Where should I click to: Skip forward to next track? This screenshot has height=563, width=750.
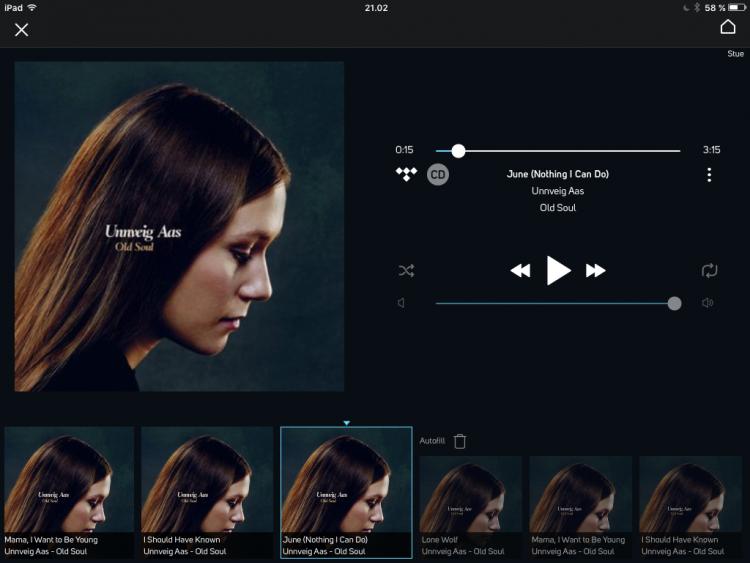pos(596,271)
